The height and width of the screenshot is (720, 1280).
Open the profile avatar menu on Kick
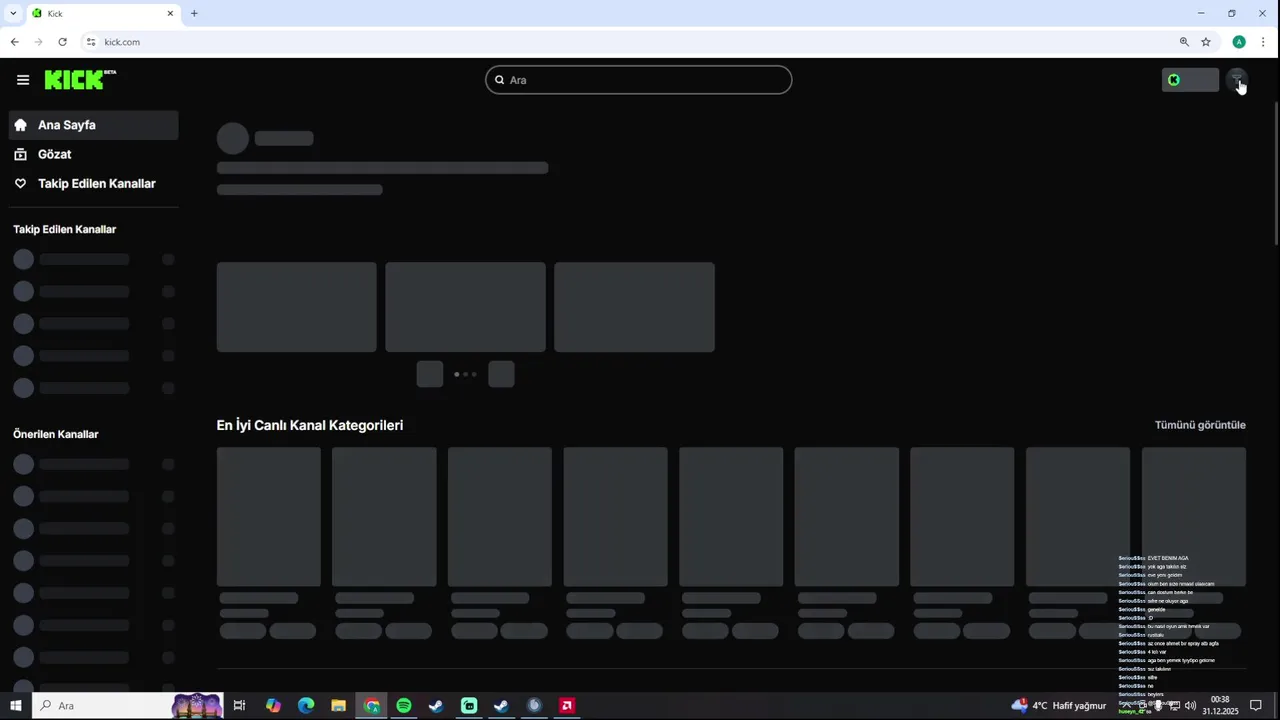click(x=1237, y=80)
